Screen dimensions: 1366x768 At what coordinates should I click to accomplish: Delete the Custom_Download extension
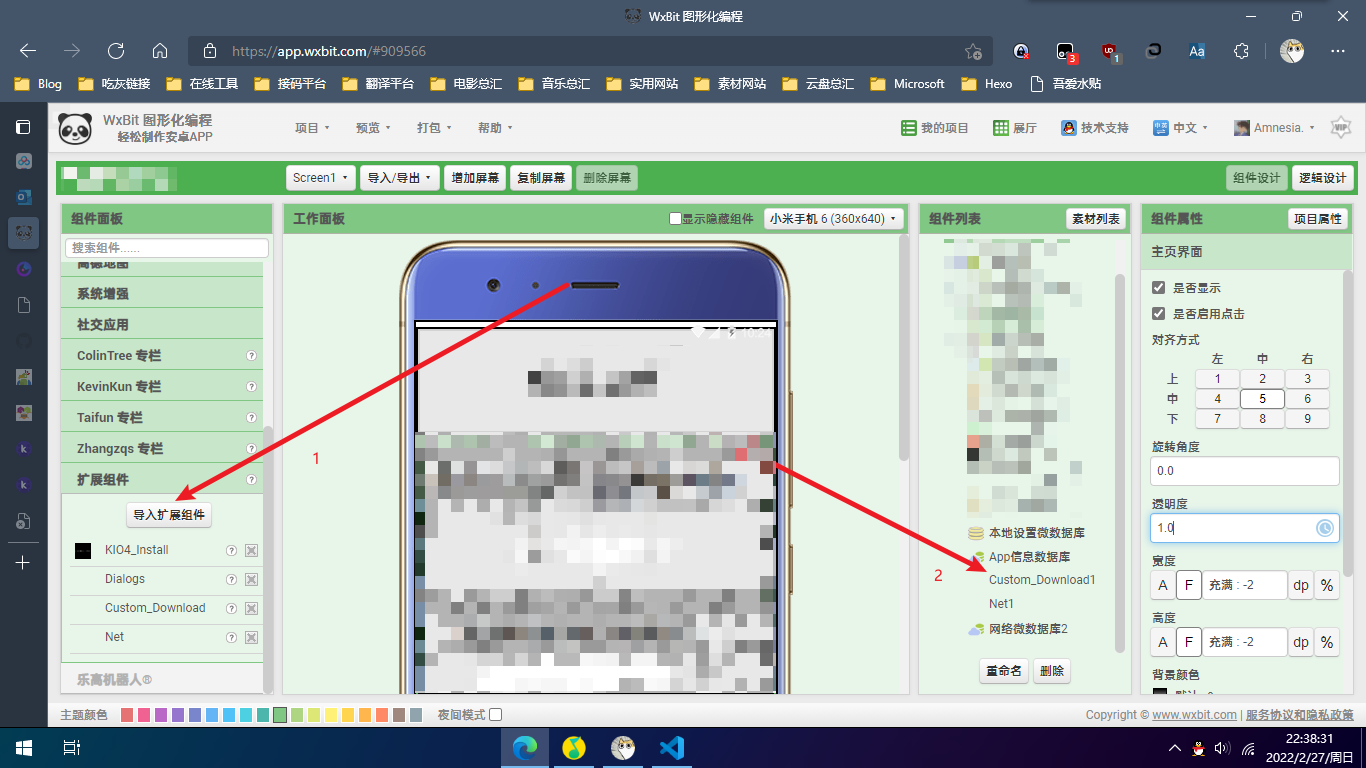pos(252,609)
